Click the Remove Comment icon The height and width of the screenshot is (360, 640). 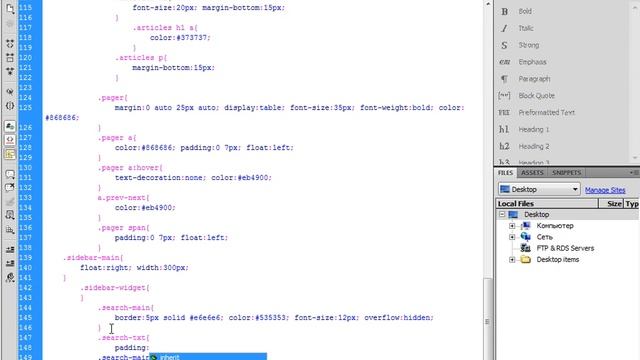point(10,188)
